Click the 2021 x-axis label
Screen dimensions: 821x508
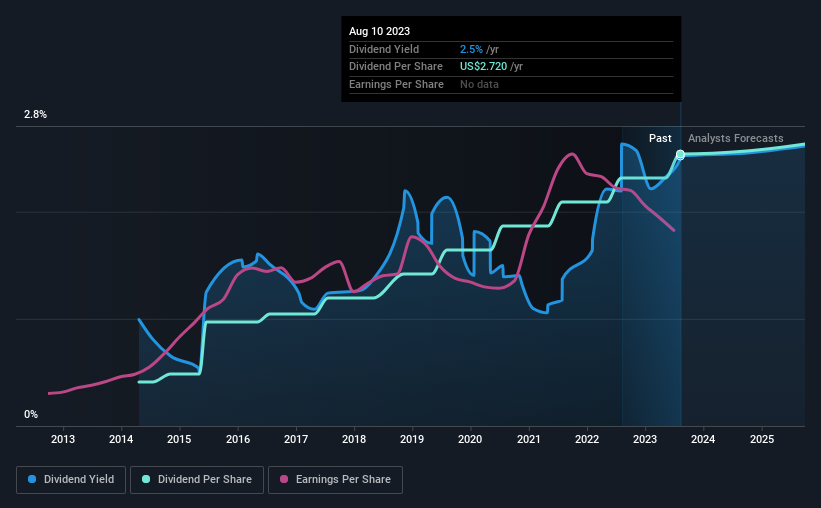coord(529,439)
